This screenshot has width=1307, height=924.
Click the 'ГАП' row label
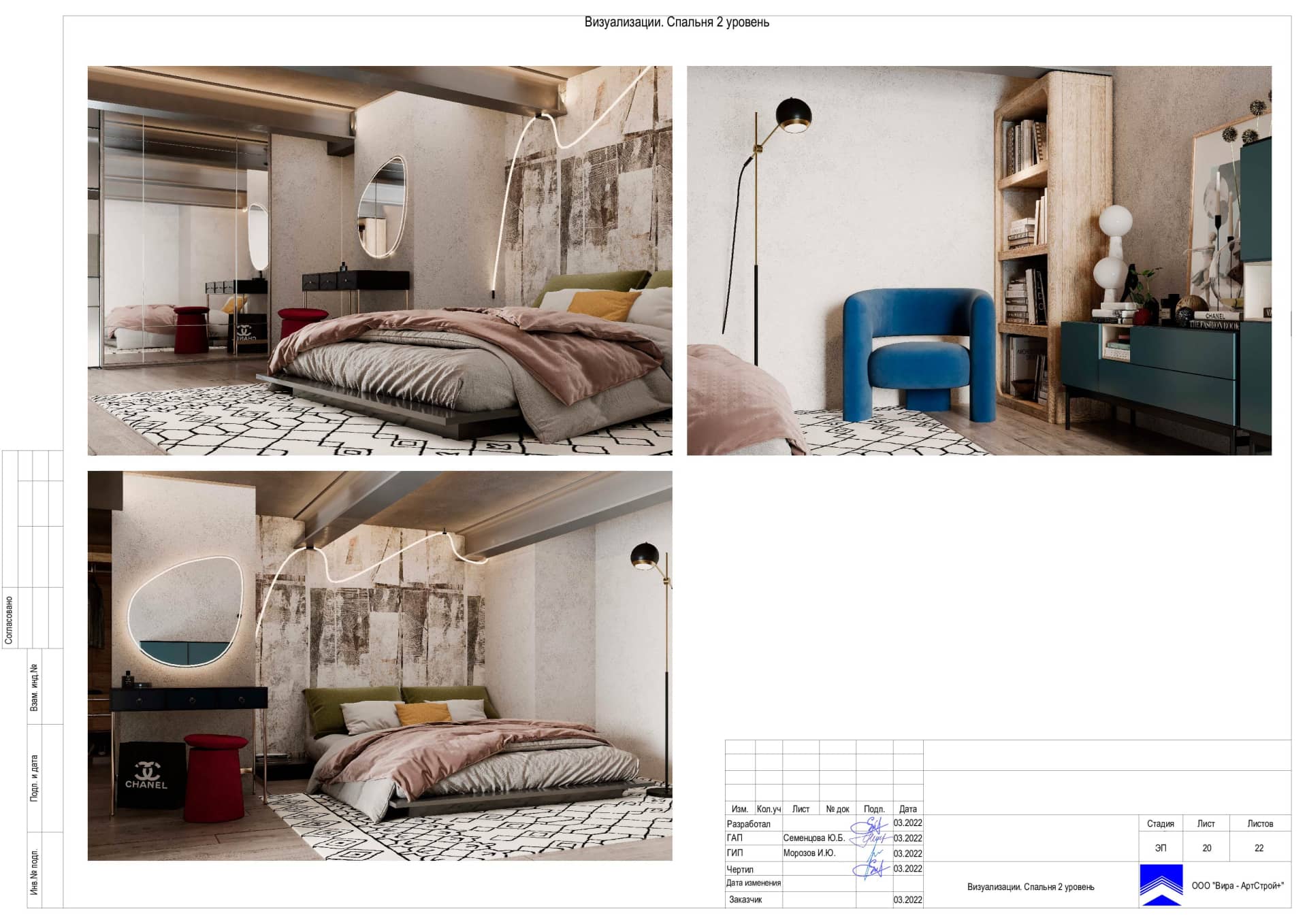click(735, 838)
